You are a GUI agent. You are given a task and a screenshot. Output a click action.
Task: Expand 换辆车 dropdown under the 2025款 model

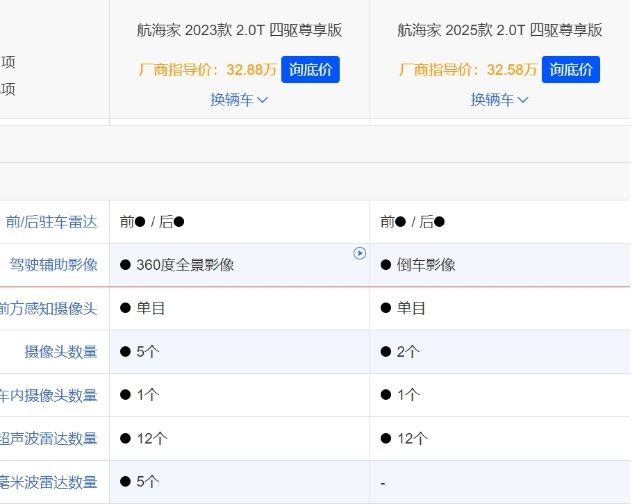(x=499, y=99)
